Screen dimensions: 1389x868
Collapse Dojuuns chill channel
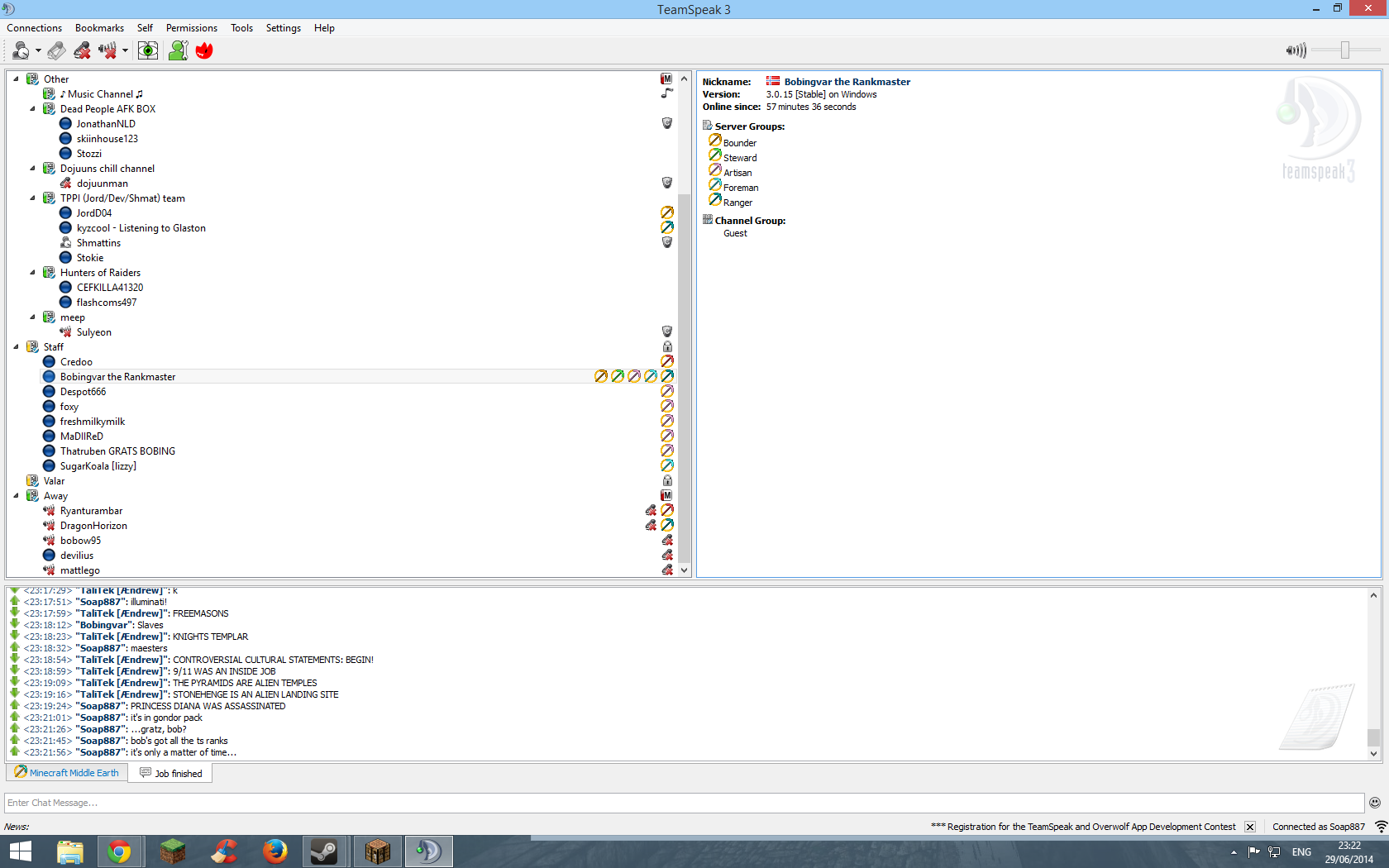[32, 169]
